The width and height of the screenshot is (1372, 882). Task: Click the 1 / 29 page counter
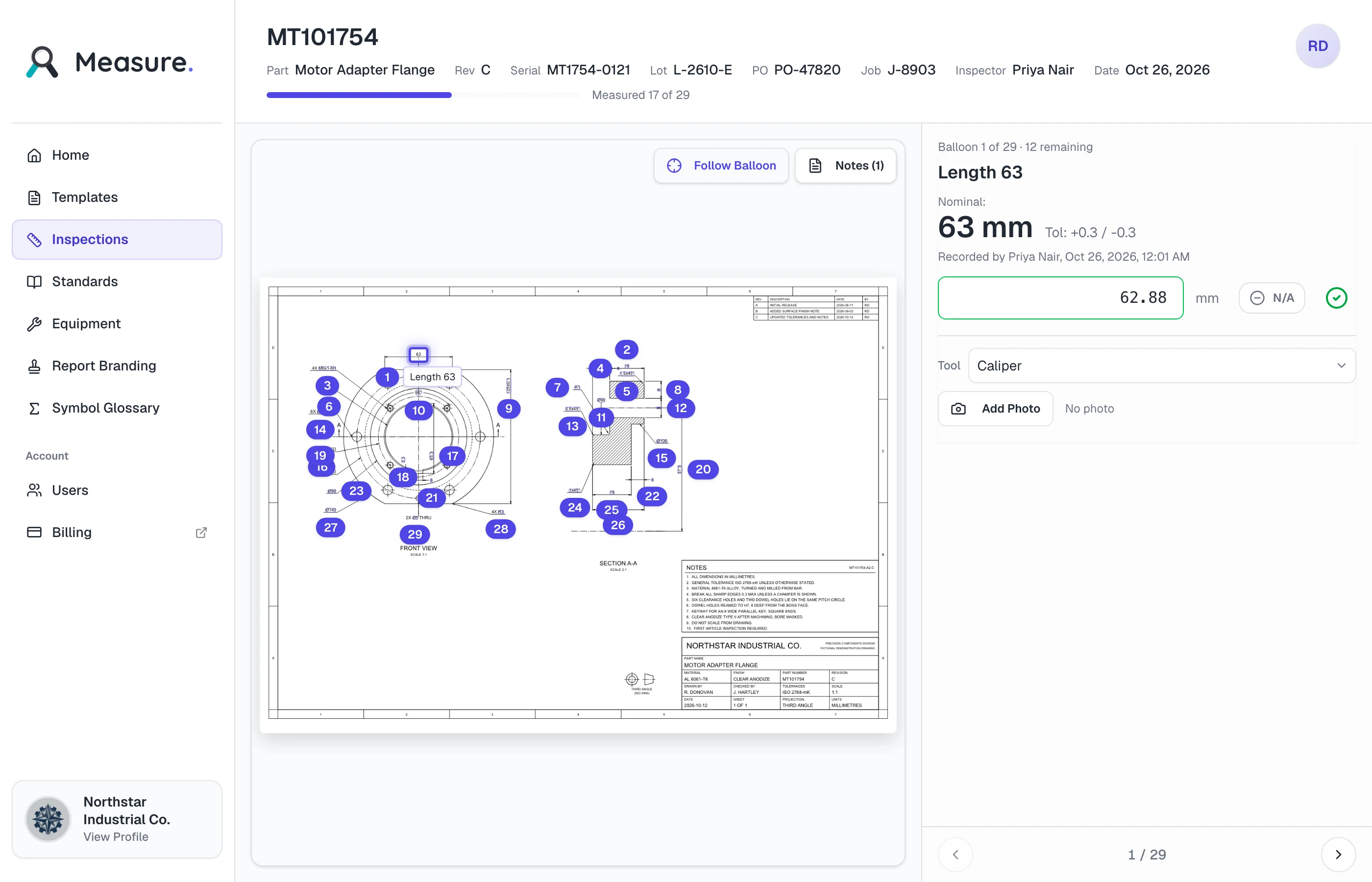tap(1147, 855)
